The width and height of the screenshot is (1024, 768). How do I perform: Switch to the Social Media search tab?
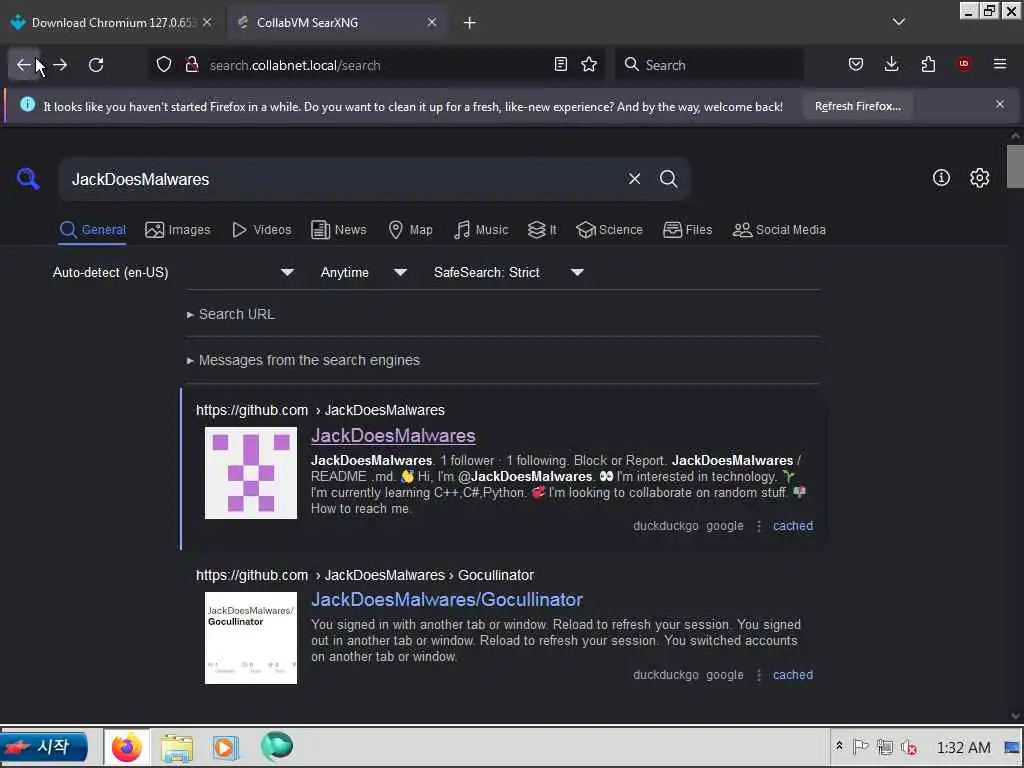778,230
